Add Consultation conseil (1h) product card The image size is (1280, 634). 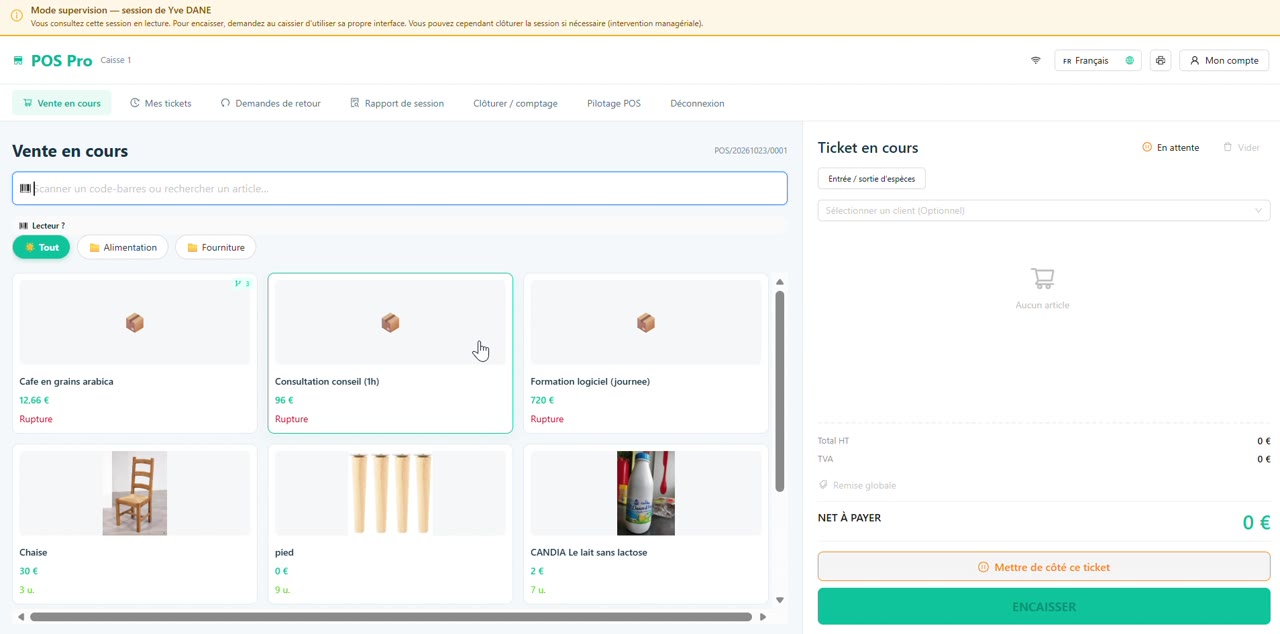tap(390, 353)
